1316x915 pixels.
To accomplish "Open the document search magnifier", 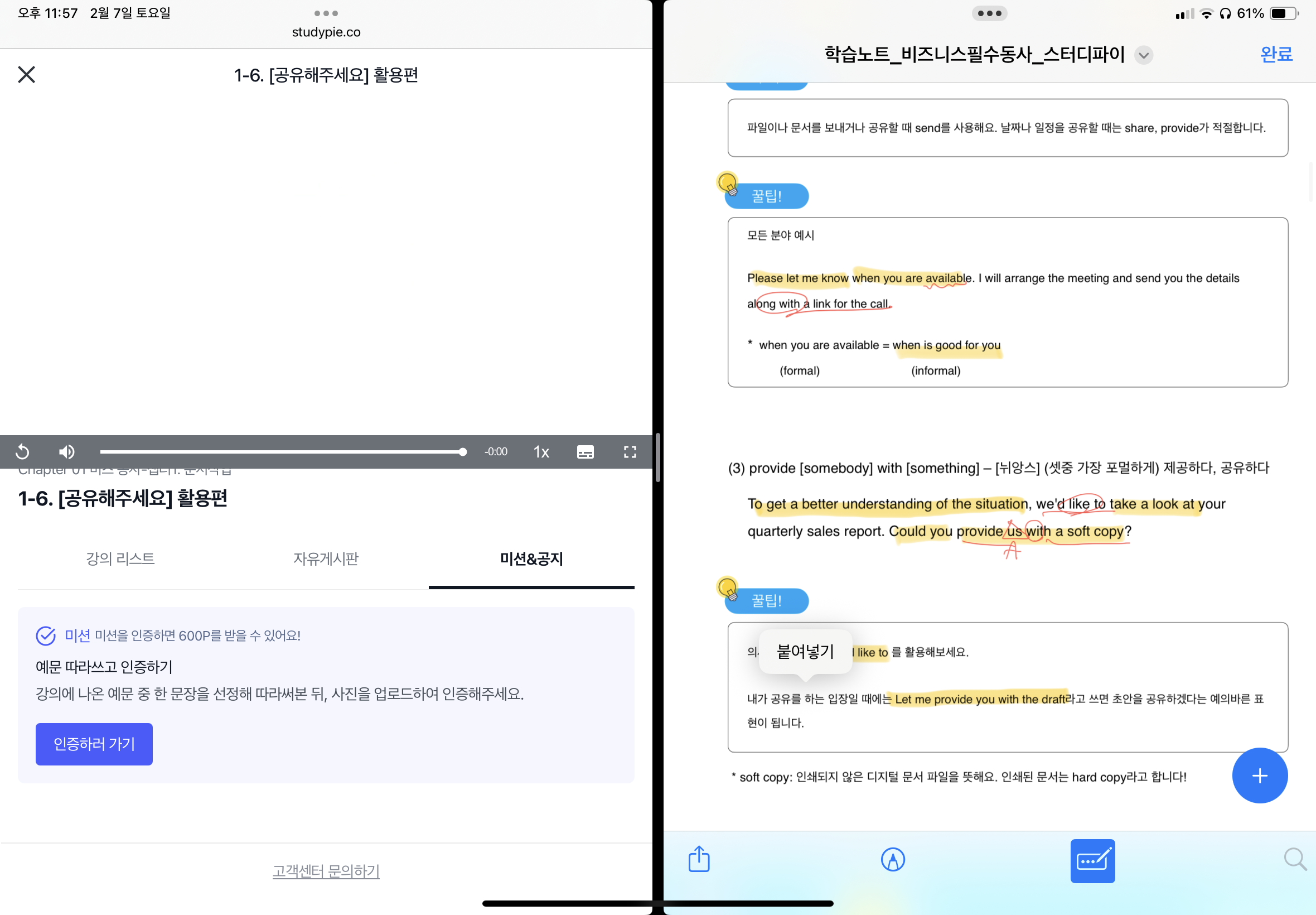I will [1294, 859].
